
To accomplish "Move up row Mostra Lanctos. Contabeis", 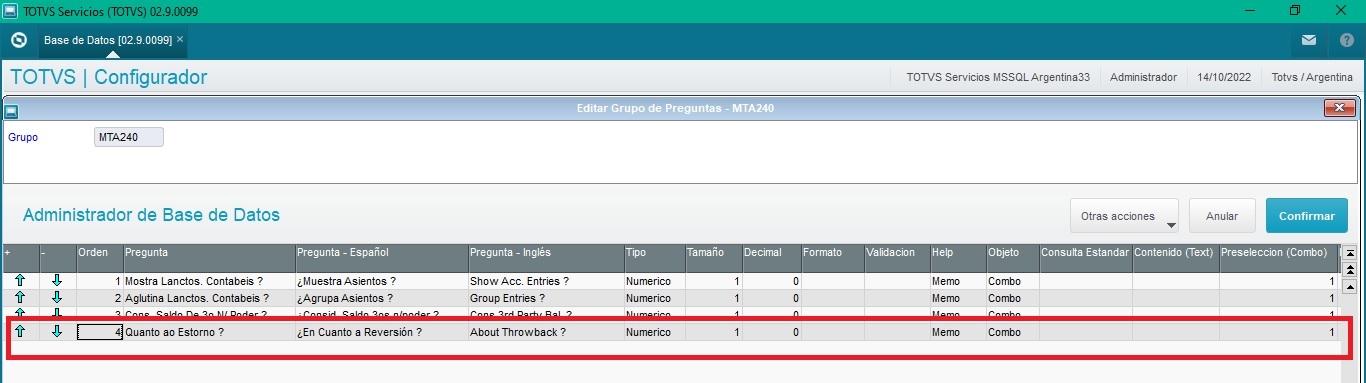I will click(x=20, y=281).
